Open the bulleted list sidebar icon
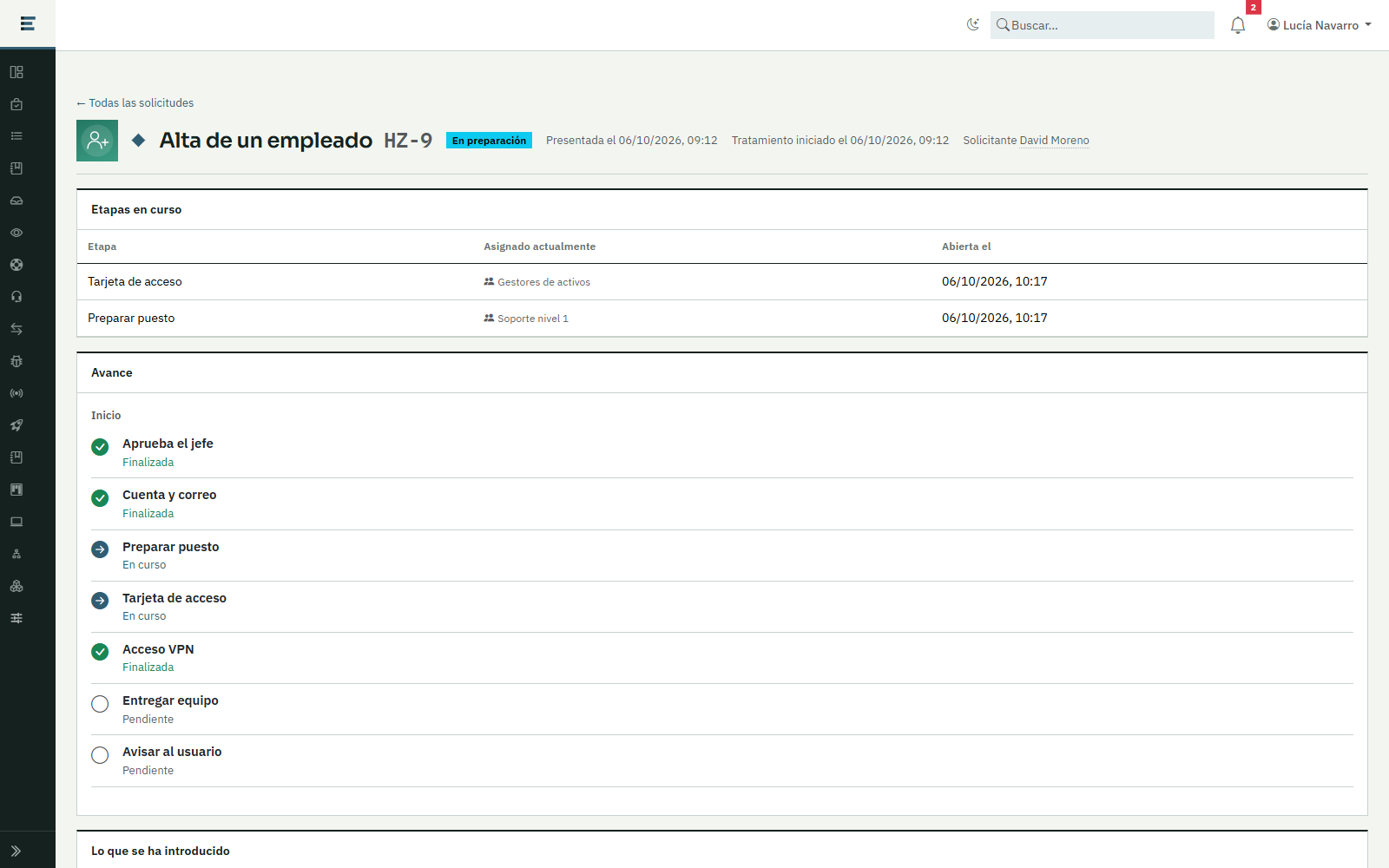The width and height of the screenshot is (1389, 868). pos(16,136)
